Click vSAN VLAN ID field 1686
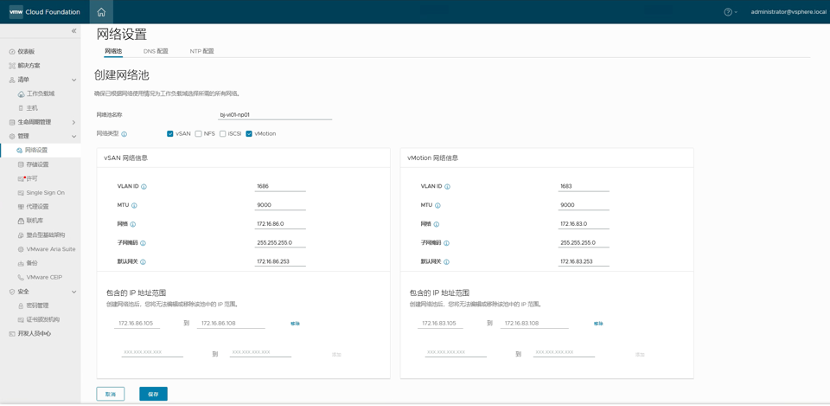The width and height of the screenshot is (830, 406). 280,186
